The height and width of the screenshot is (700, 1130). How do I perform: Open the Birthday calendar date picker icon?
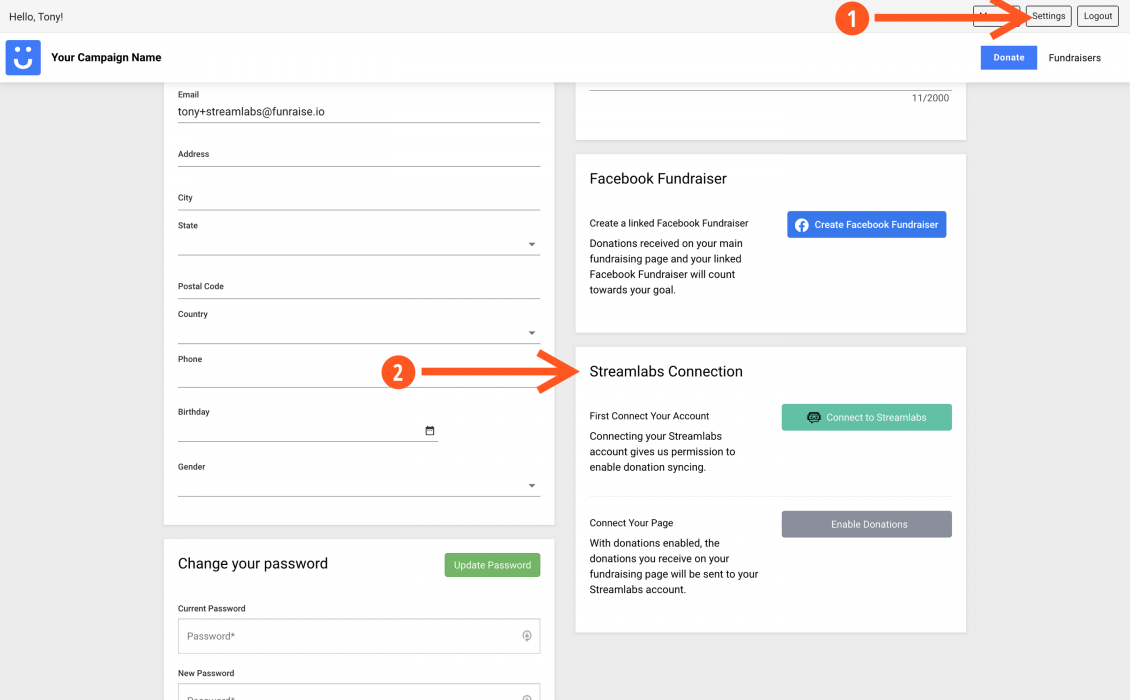coord(430,430)
